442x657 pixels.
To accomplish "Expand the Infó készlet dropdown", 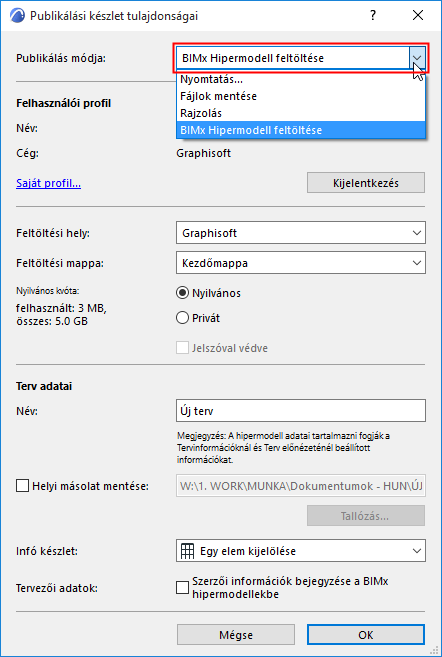I will pyautogui.click(x=301, y=551).
